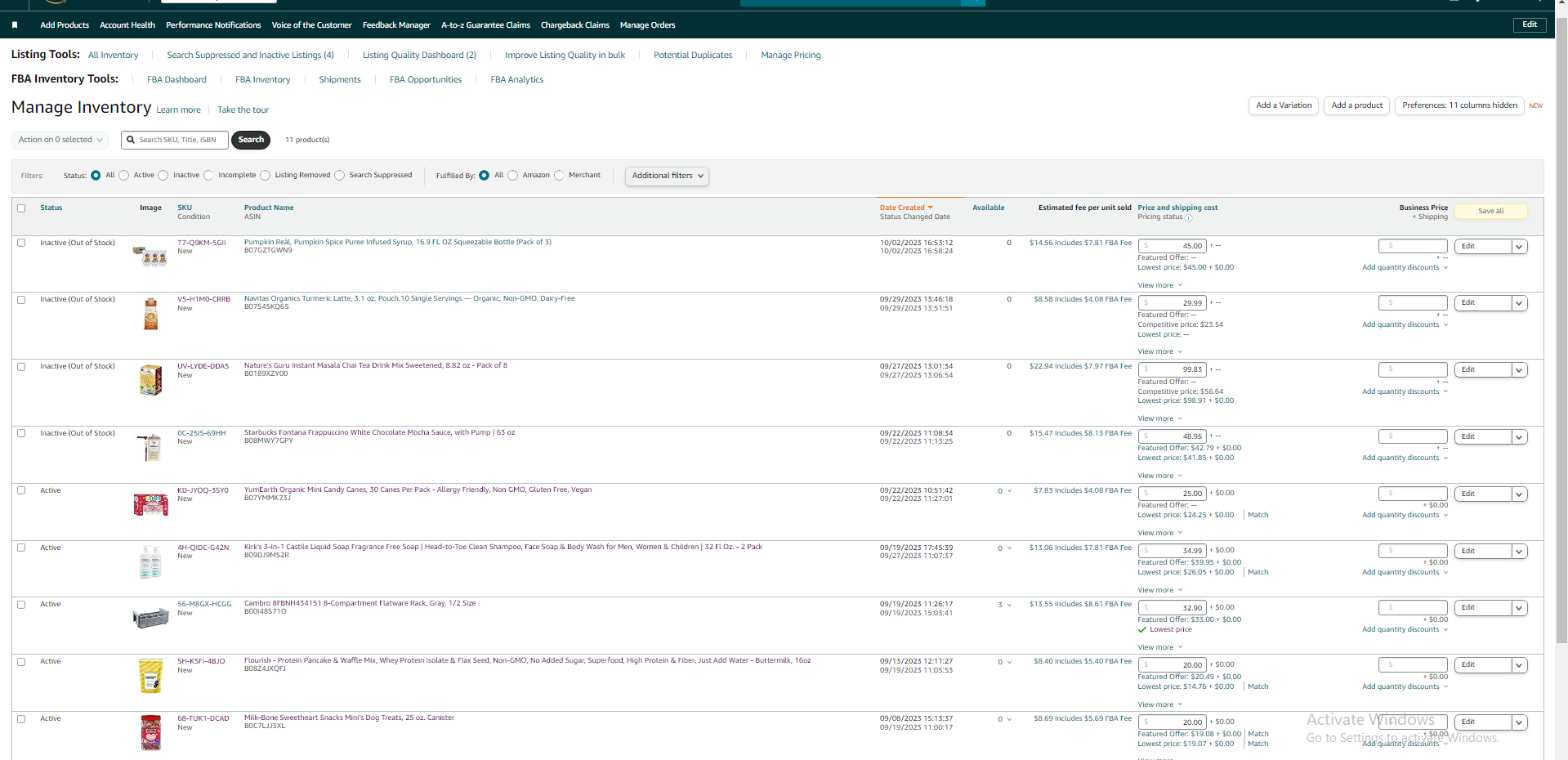Select the checkbox for SKU T7-Q9KM-5GII
Screen dimensions: 1568x760
[x=21, y=243]
